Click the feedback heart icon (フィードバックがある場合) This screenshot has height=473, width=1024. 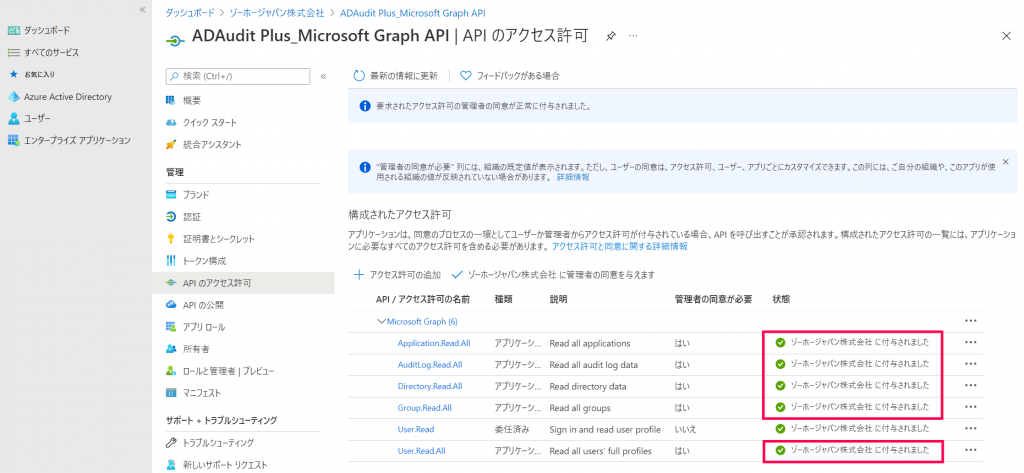pos(466,75)
